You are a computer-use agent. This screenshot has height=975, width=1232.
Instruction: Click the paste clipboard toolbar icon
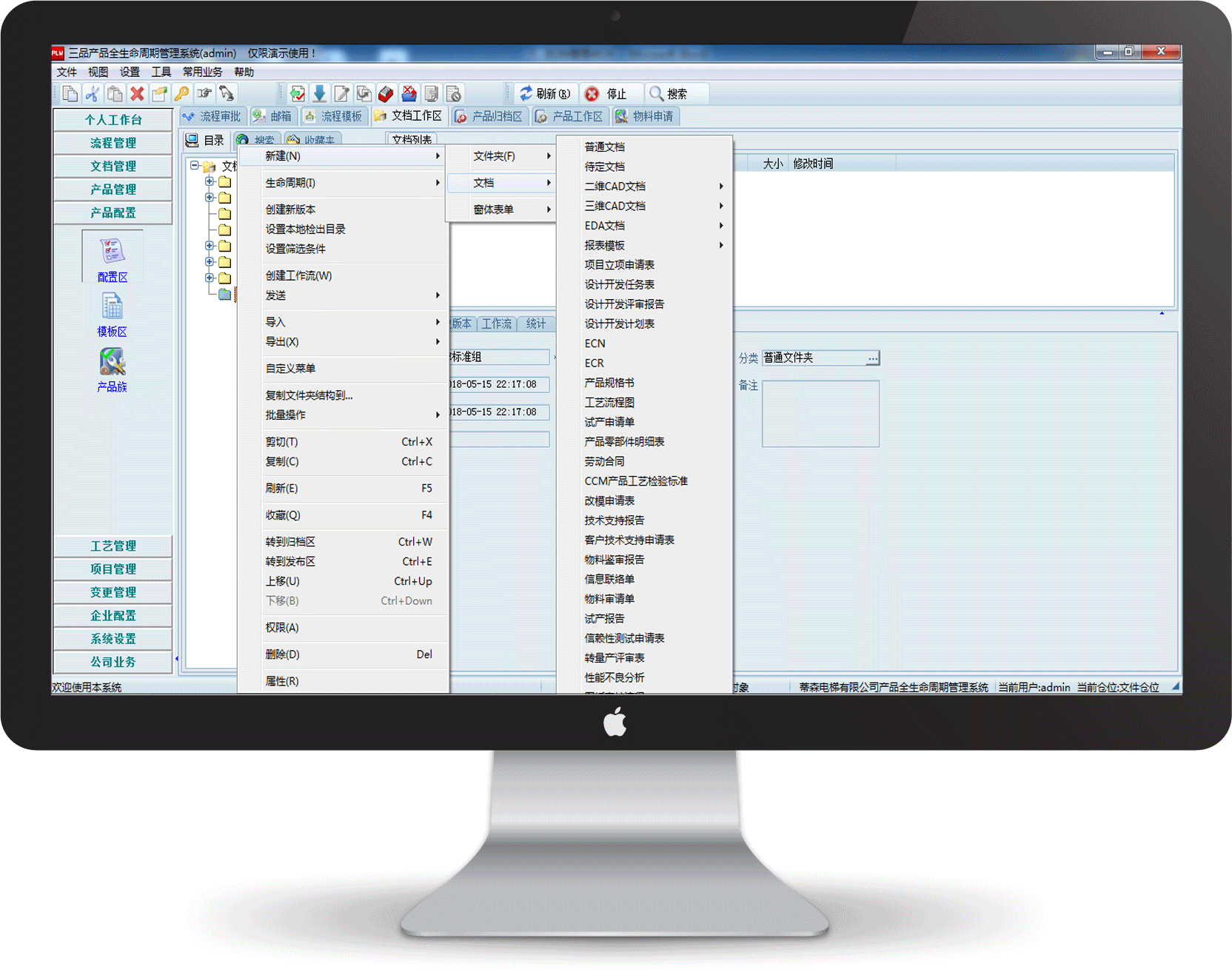[115, 94]
